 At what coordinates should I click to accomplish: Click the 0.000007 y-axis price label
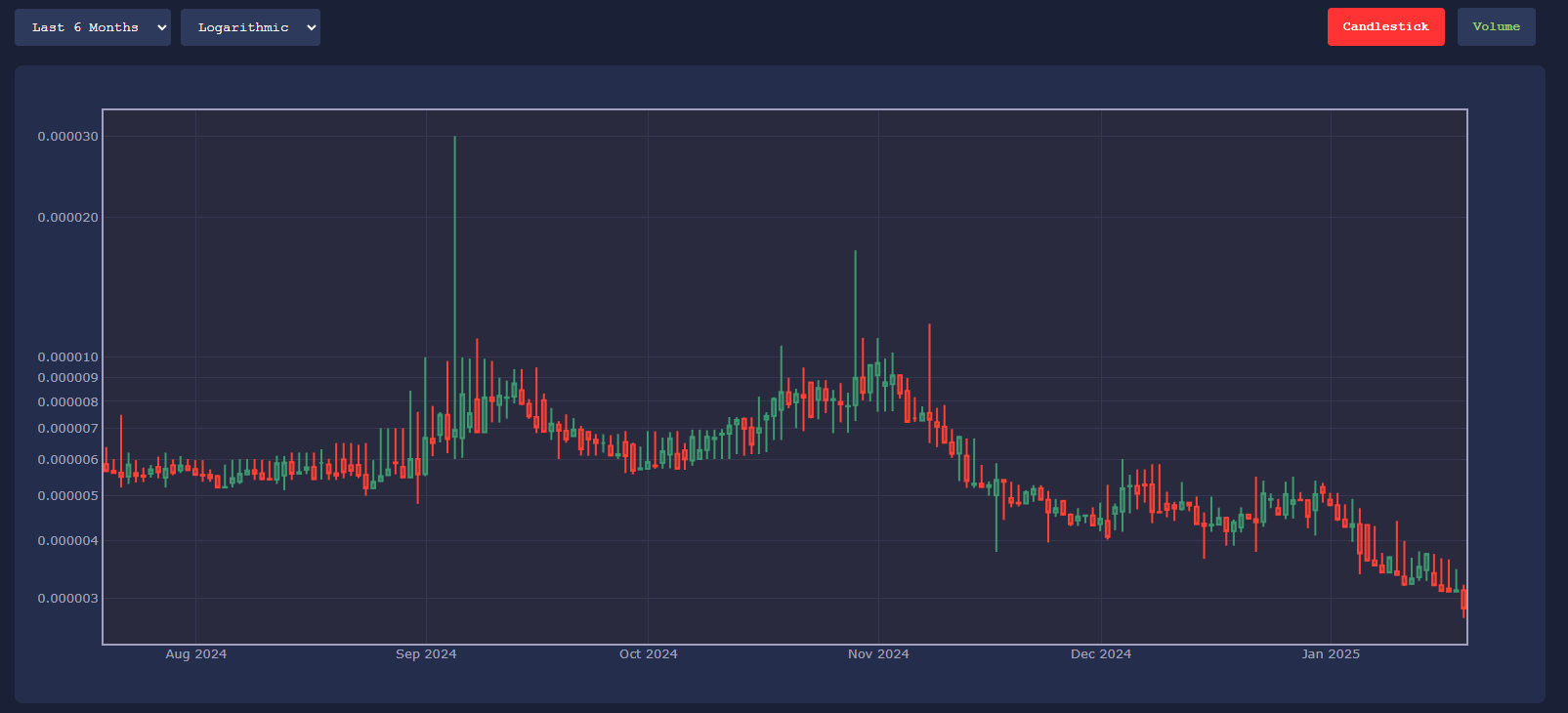(68, 429)
